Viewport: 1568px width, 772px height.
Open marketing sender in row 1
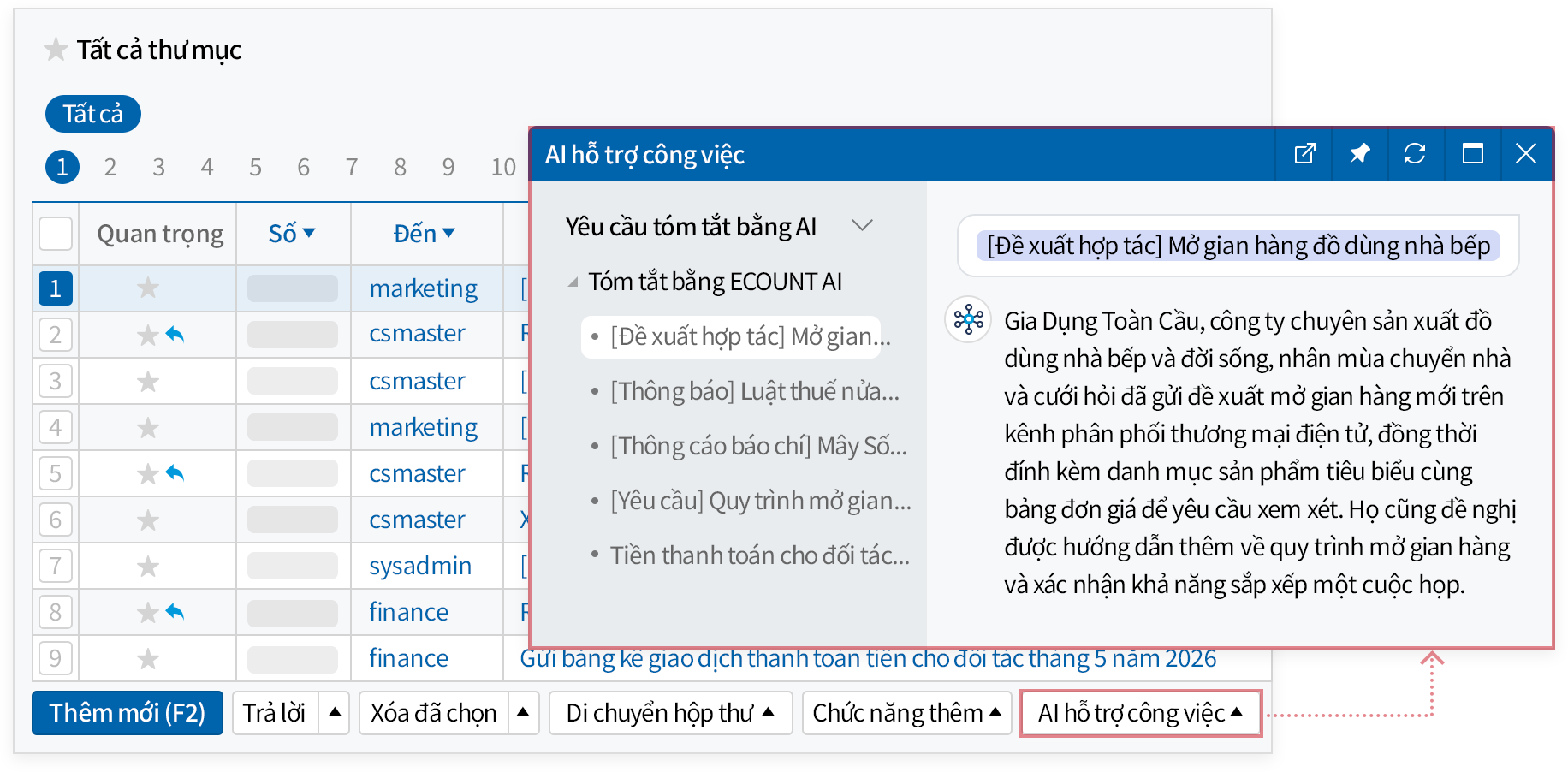click(424, 288)
